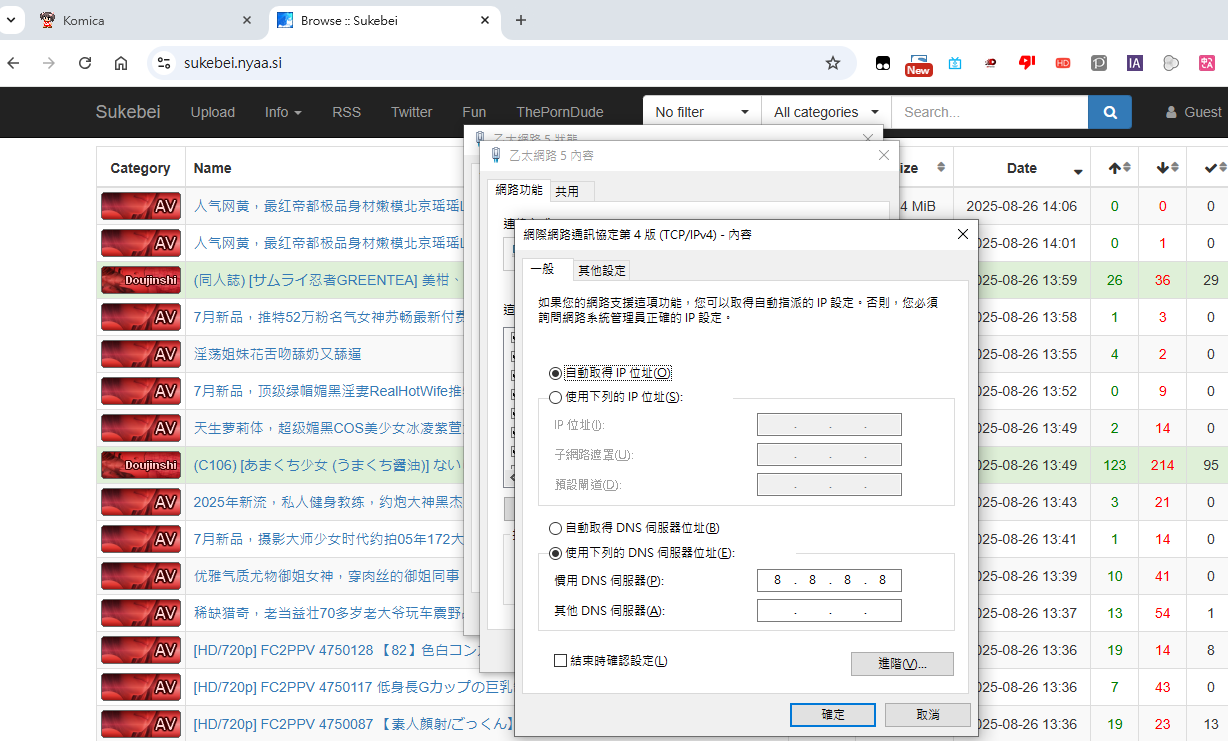Viewport: 1228px width, 741px height.
Task: Click 確定 button in IPv4 dialog
Action: click(833, 714)
